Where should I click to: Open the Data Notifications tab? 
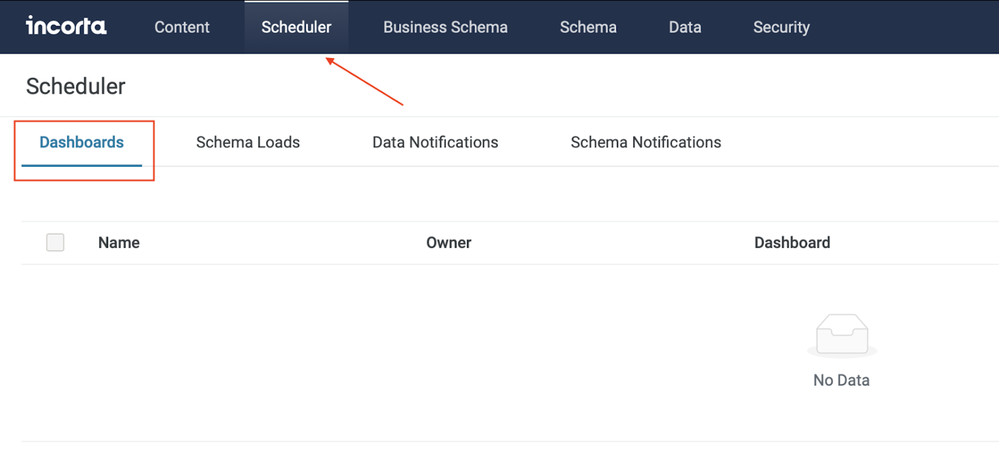[435, 142]
